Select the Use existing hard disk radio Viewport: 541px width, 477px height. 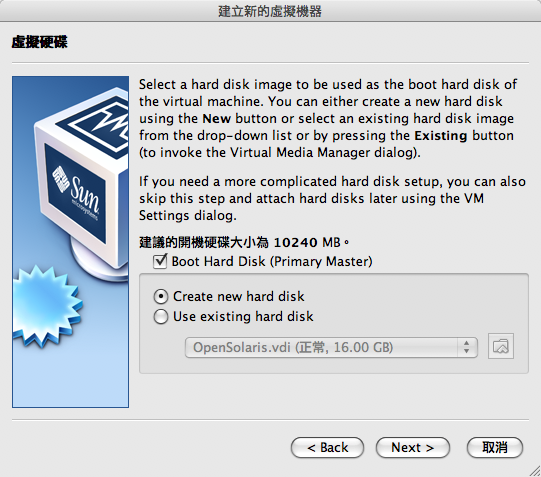(x=161, y=317)
